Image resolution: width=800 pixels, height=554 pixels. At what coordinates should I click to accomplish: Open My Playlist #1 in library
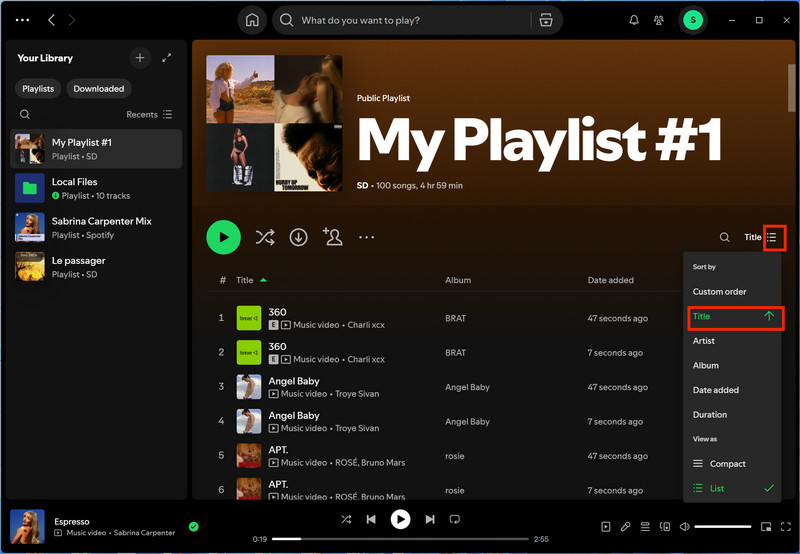pos(96,149)
